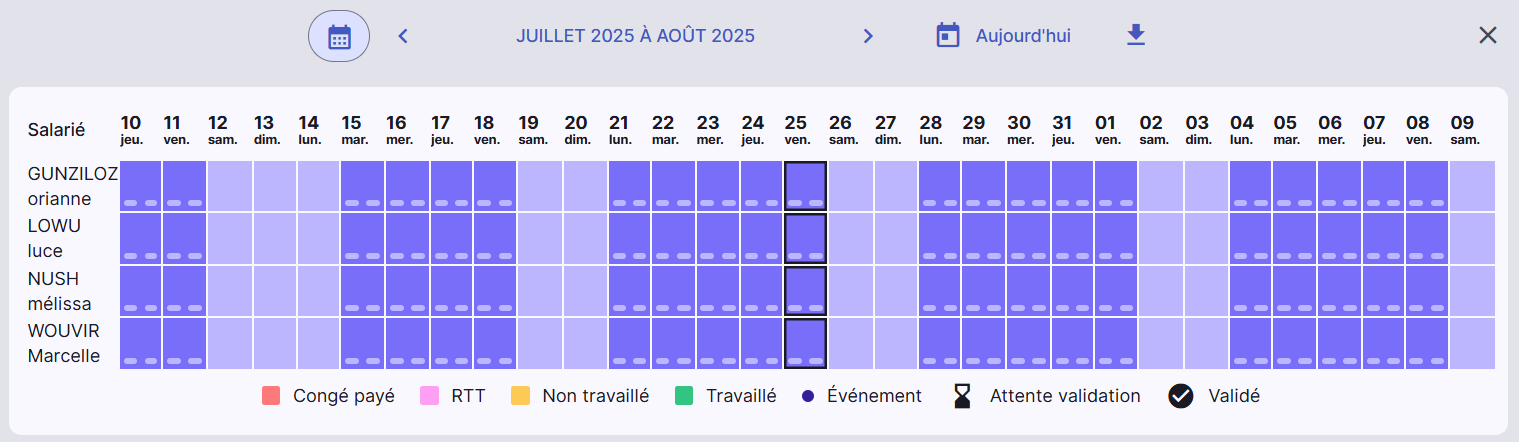
Task: Click the Validé checkmark icon
Action: (x=1181, y=396)
